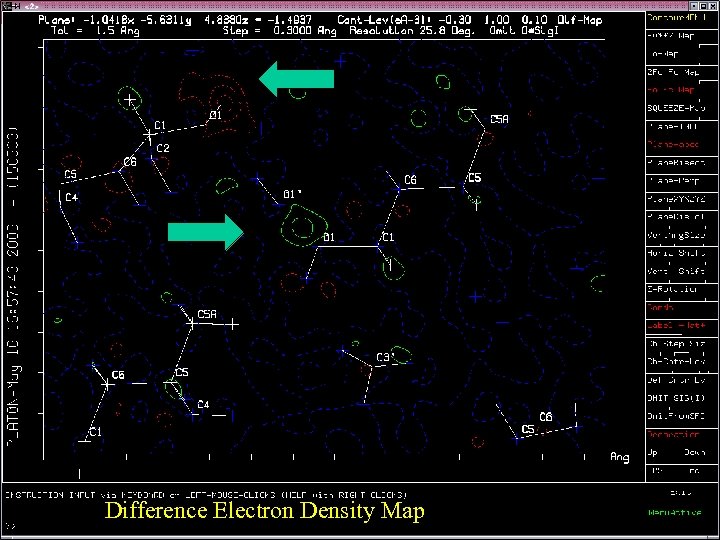Select the Del Cntr Lv option
The height and width of the screenshot is (540, 720).
point(676,380)
